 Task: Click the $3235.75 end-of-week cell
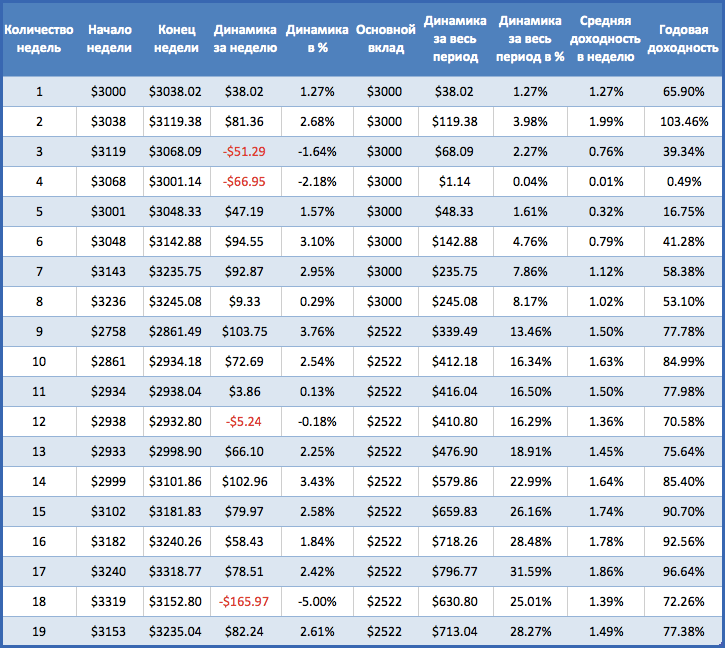click(175, 272)
